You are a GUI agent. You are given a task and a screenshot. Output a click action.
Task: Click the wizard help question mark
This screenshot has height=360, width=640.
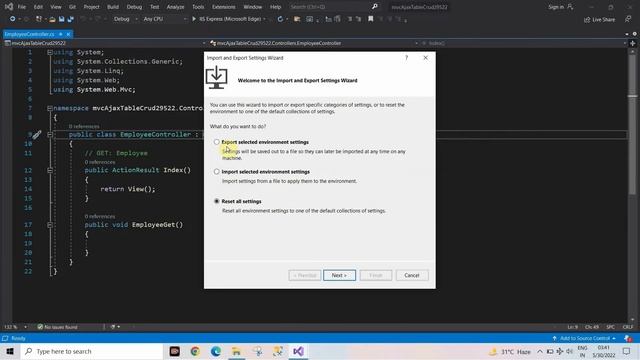pyautogui.click(x=407, y=58)
